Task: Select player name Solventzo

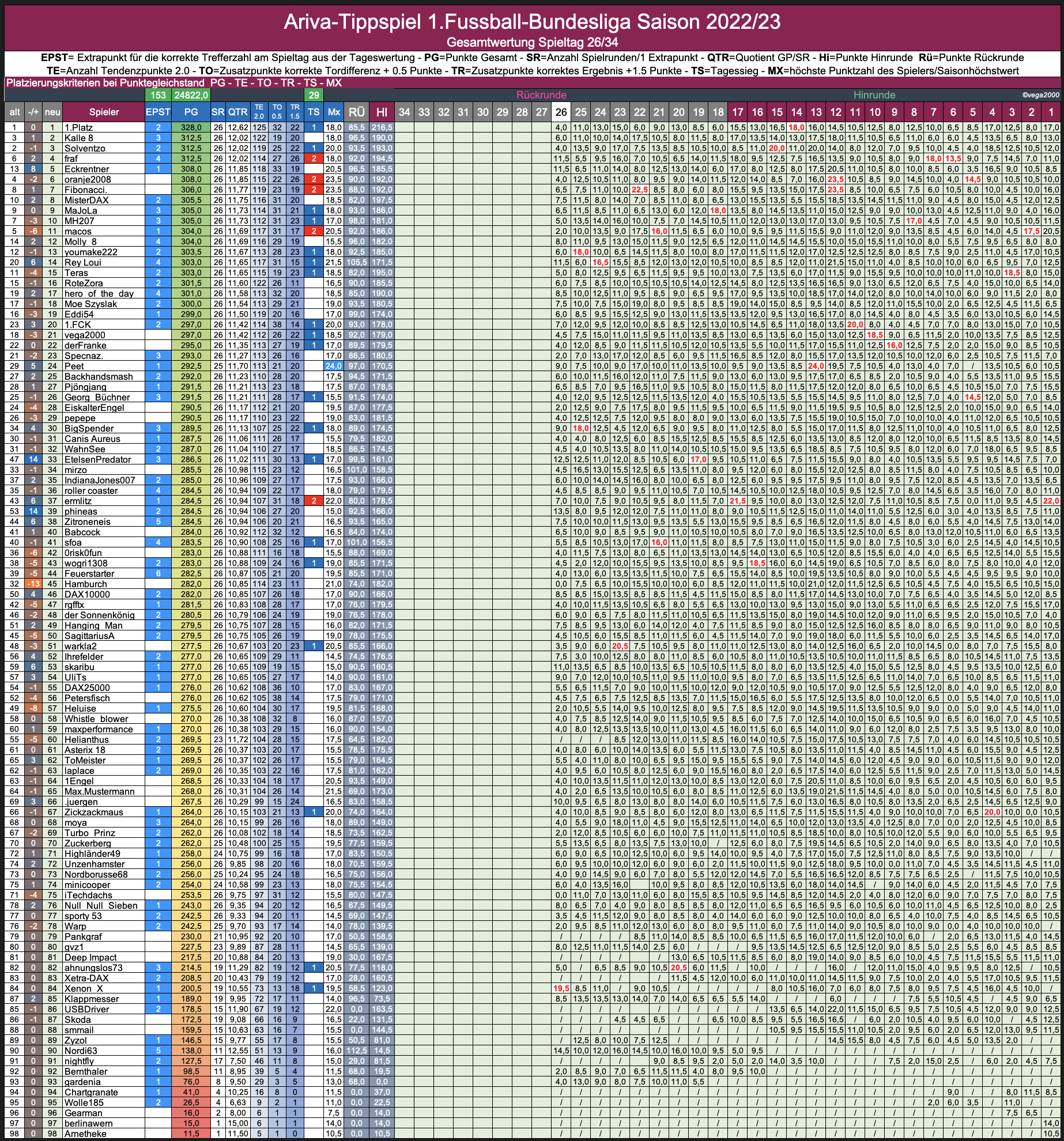Action: 85,148
